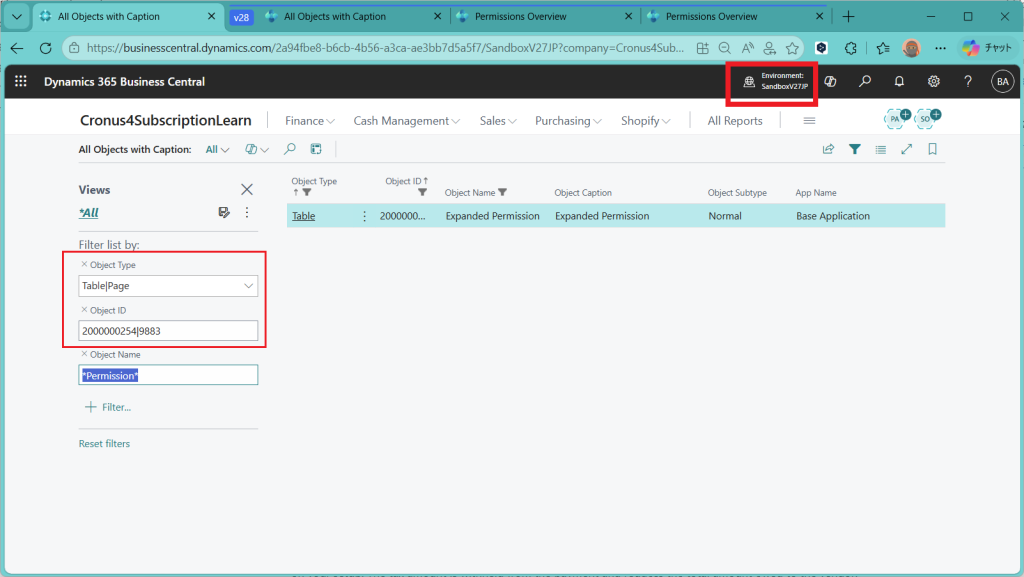This screenshot has width=1024, height=577.
Task: Toggle the filter pane funnel icon
Action: click(x=855, y=150)
